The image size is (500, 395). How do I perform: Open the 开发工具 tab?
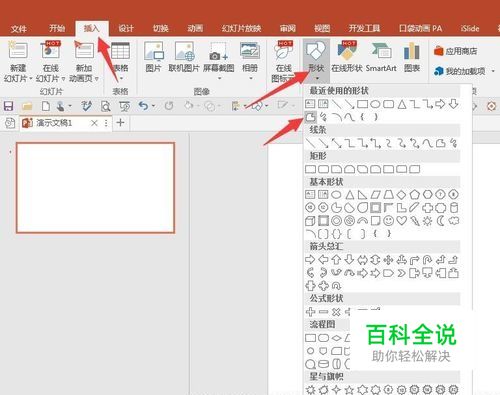(x=364, y=28)
